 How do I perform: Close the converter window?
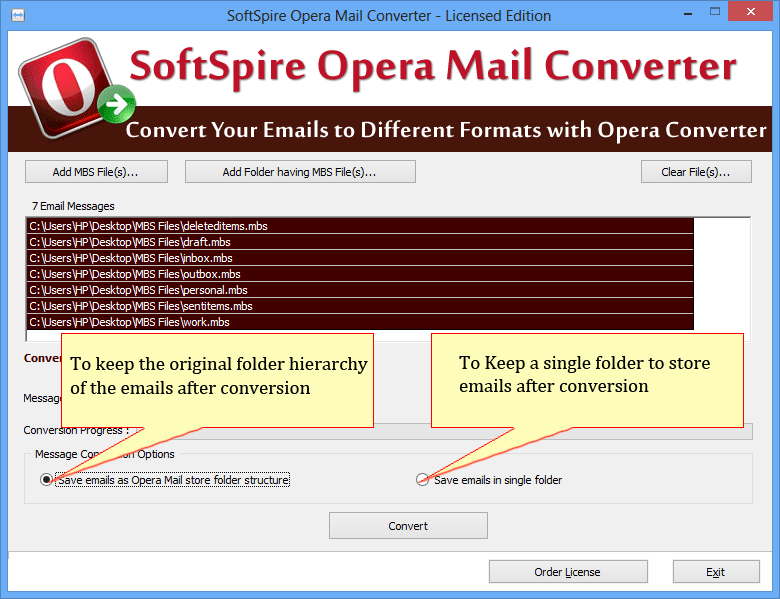point(751,11)
